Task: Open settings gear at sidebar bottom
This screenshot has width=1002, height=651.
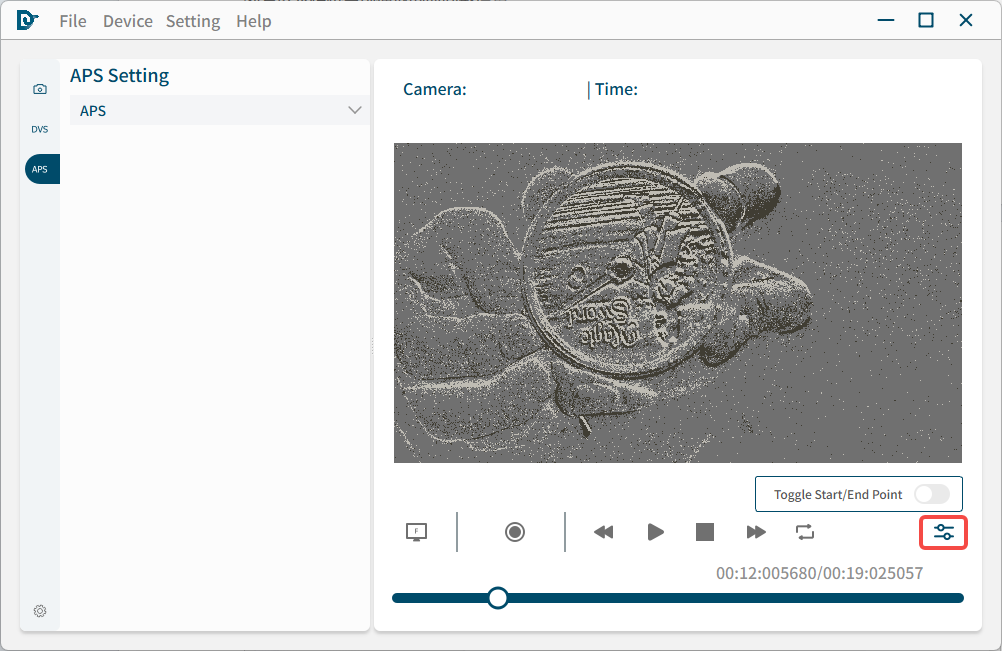Action: click(40, 611)
